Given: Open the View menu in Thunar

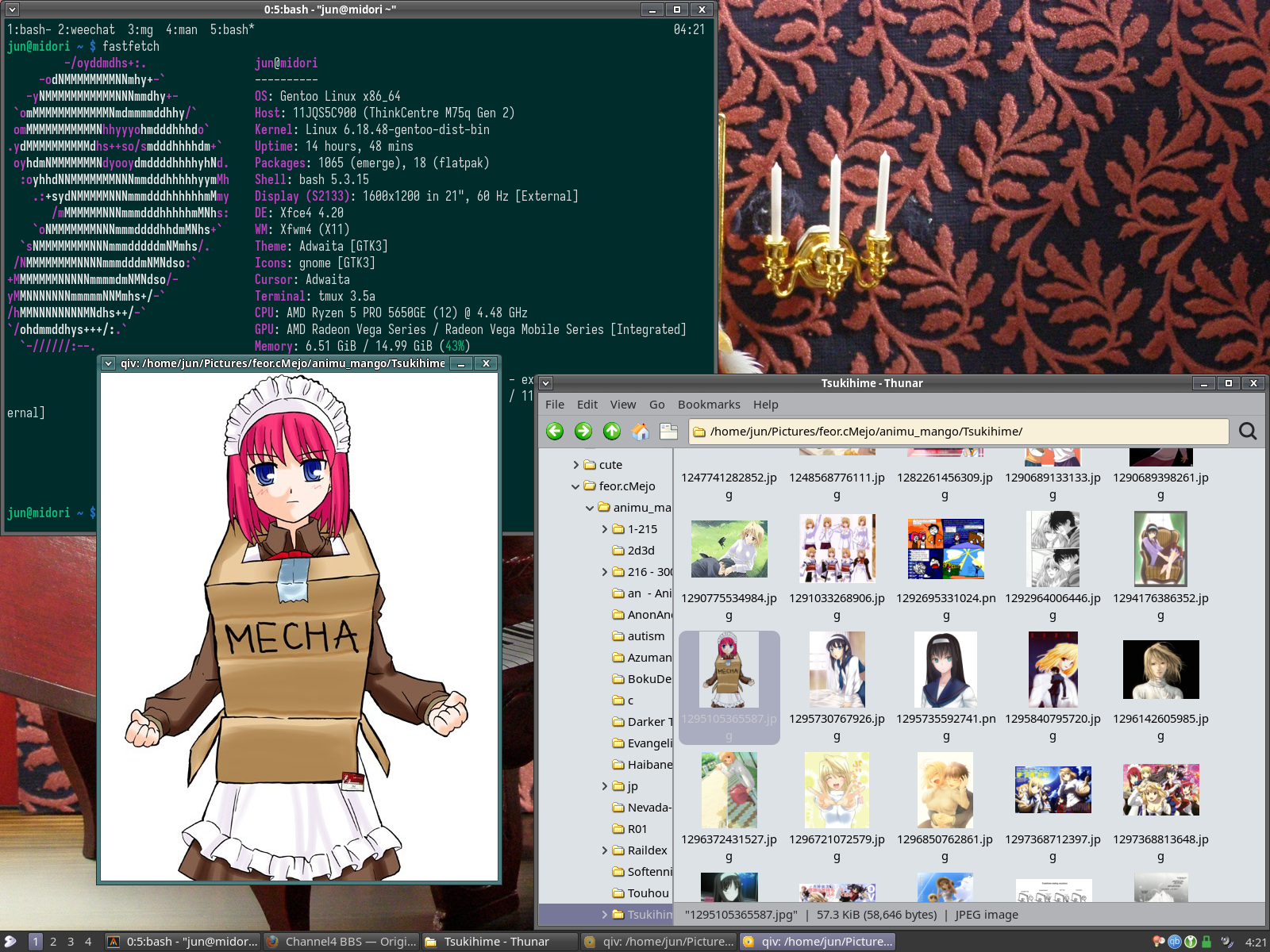Looking at the screenshot, I should (x=623, y=405).
